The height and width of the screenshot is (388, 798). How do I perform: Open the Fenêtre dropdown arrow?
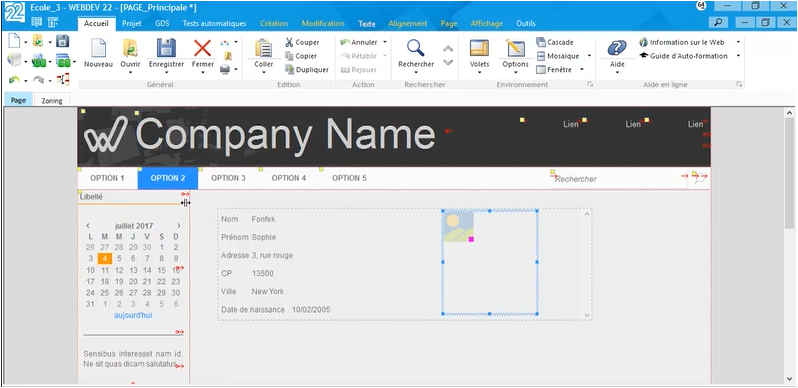pos(582,70)
